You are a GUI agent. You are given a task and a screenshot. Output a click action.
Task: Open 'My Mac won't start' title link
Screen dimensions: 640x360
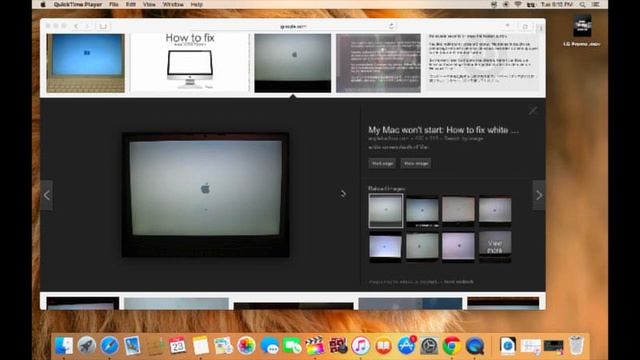click(x=444, y=130)
